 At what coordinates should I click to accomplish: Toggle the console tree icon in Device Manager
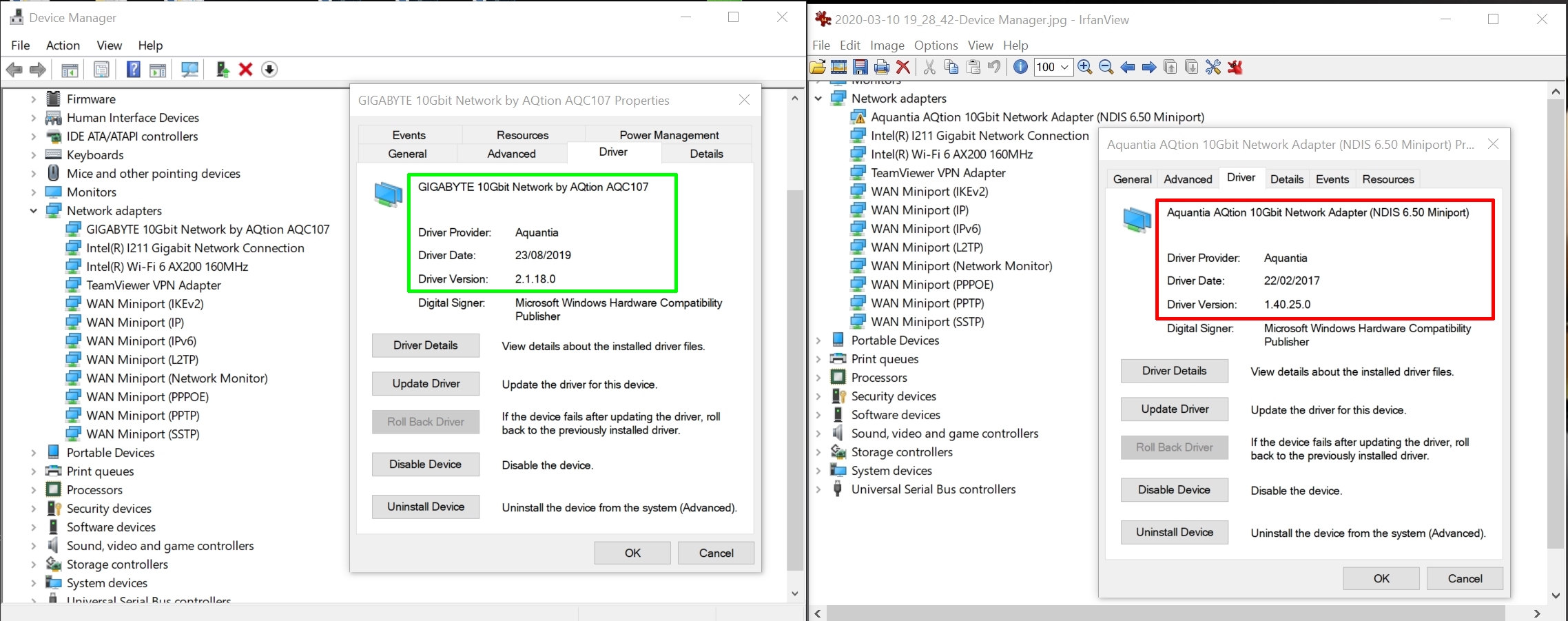pos(70,70)
